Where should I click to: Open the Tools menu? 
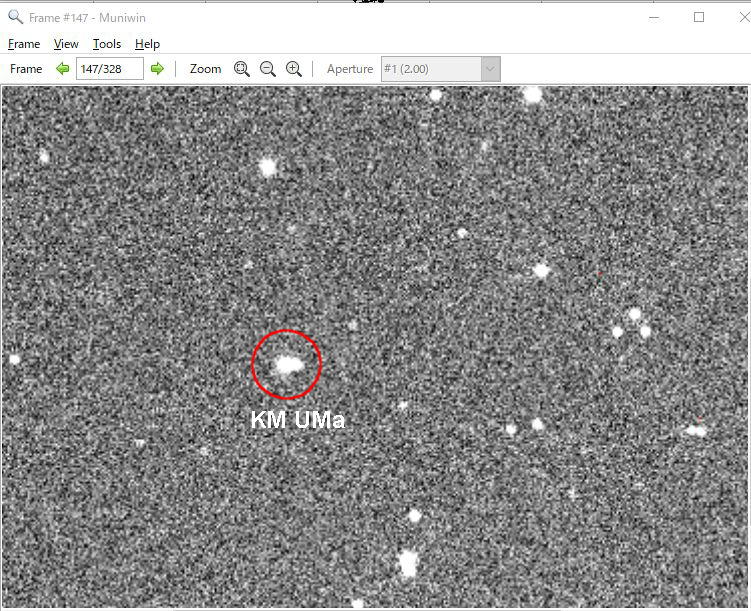click(107, 44)
